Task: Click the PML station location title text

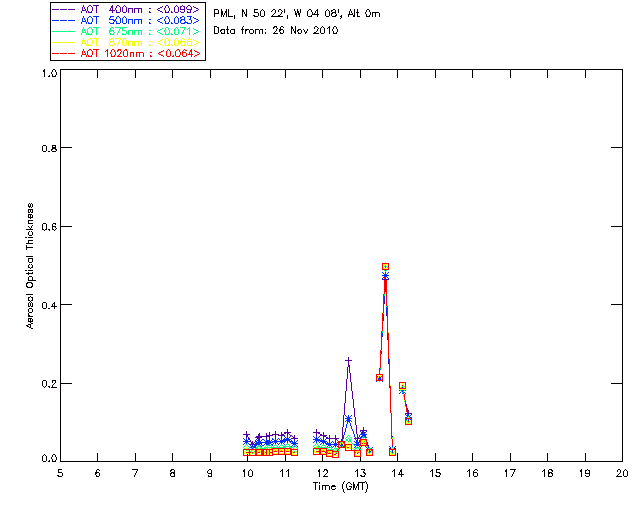Action: [297, 14]
